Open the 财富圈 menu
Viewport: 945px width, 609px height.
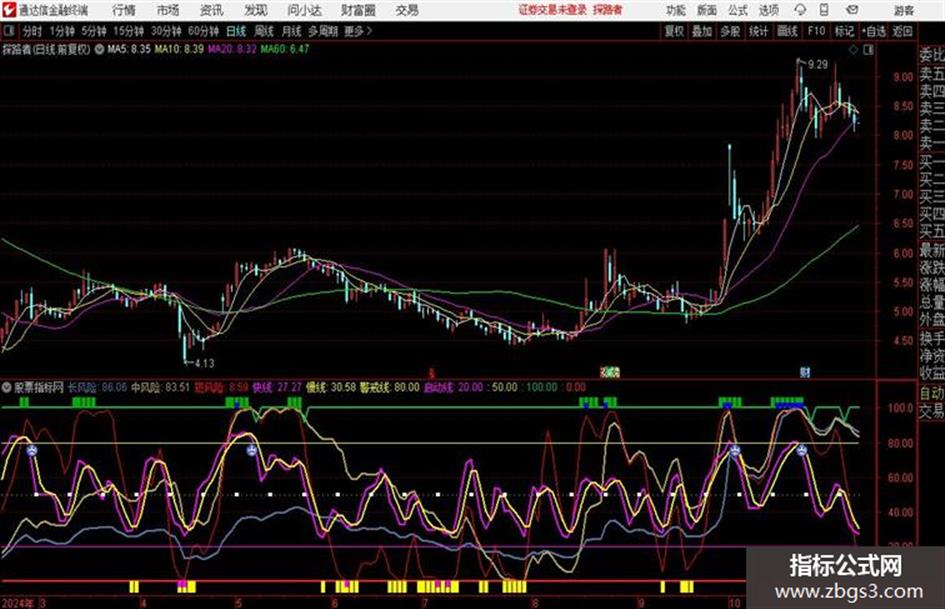358,10
